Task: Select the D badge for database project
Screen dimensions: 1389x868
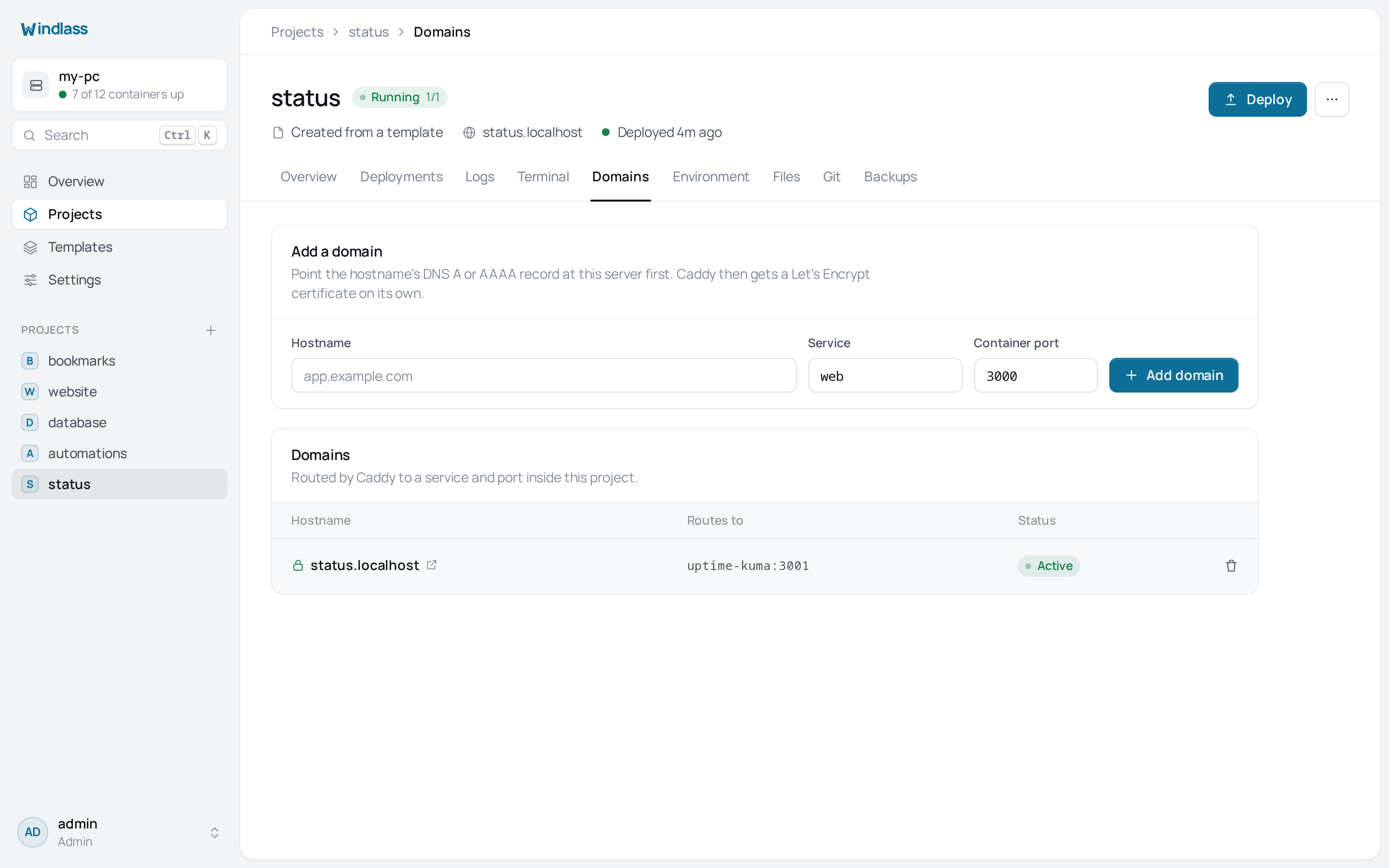Action: pyautogui.click(x=30, y=422)
